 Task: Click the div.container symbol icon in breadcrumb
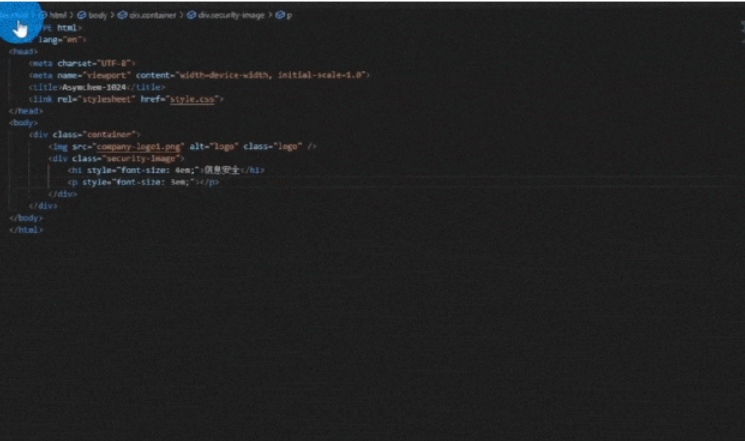click(122, 16)
